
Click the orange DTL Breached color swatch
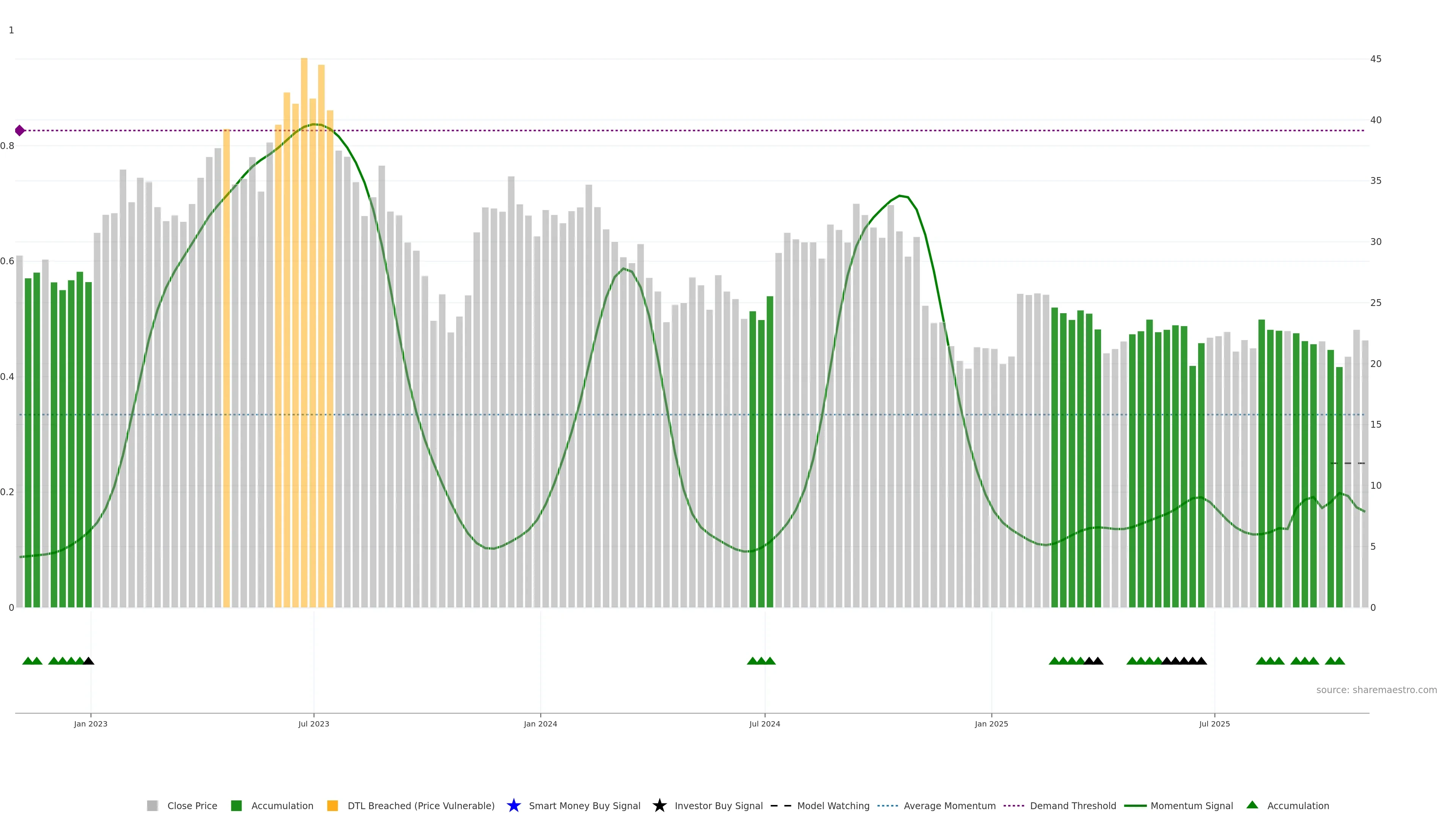pos(333,805)
